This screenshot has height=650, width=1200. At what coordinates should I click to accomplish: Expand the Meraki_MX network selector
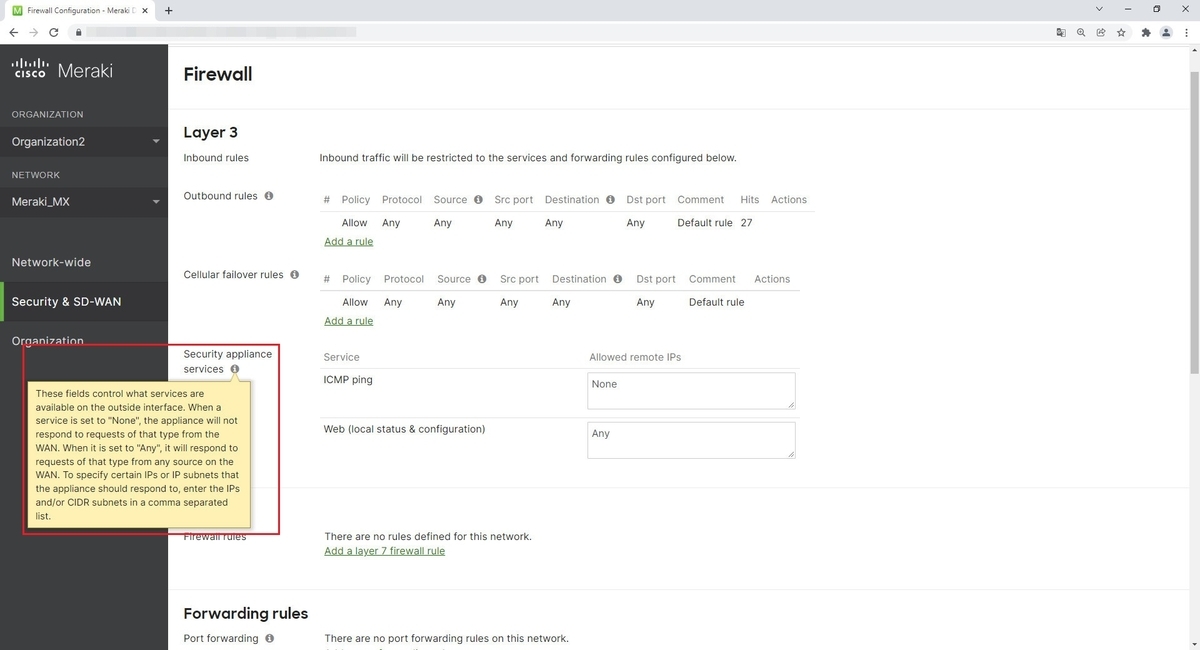[x=84, y=201]
